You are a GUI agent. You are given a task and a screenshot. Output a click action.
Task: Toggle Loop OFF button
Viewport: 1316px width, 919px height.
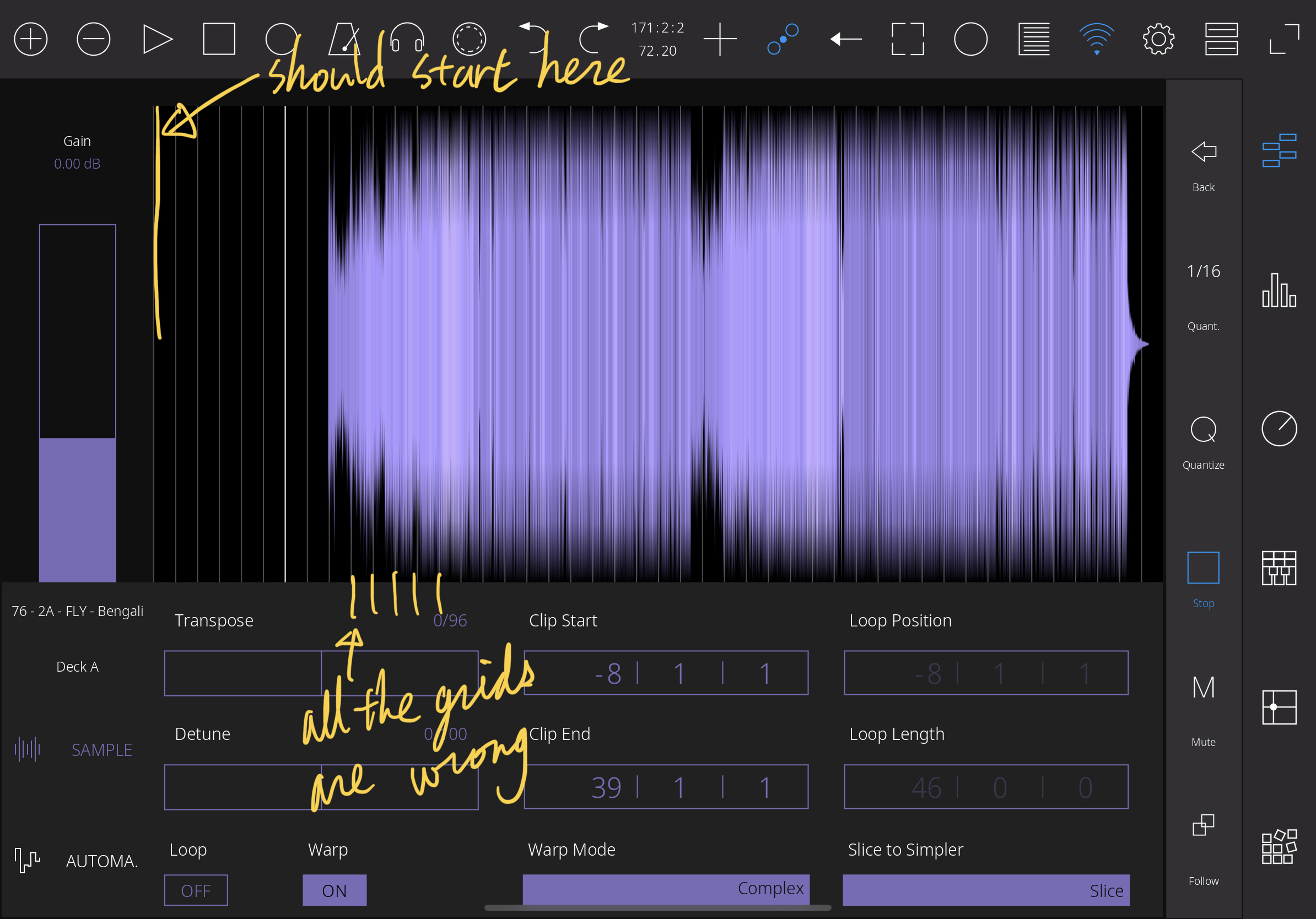(x=196, y=890)
